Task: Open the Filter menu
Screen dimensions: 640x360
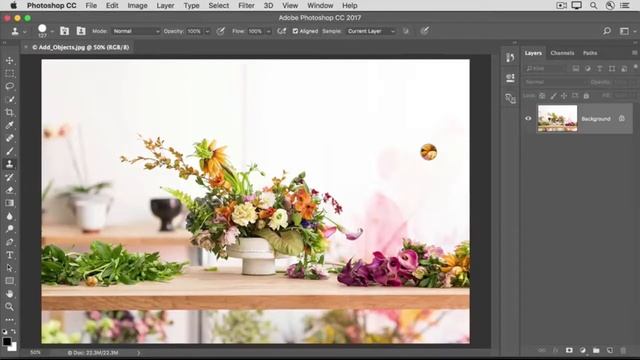Action: click(x=246, y=6)
